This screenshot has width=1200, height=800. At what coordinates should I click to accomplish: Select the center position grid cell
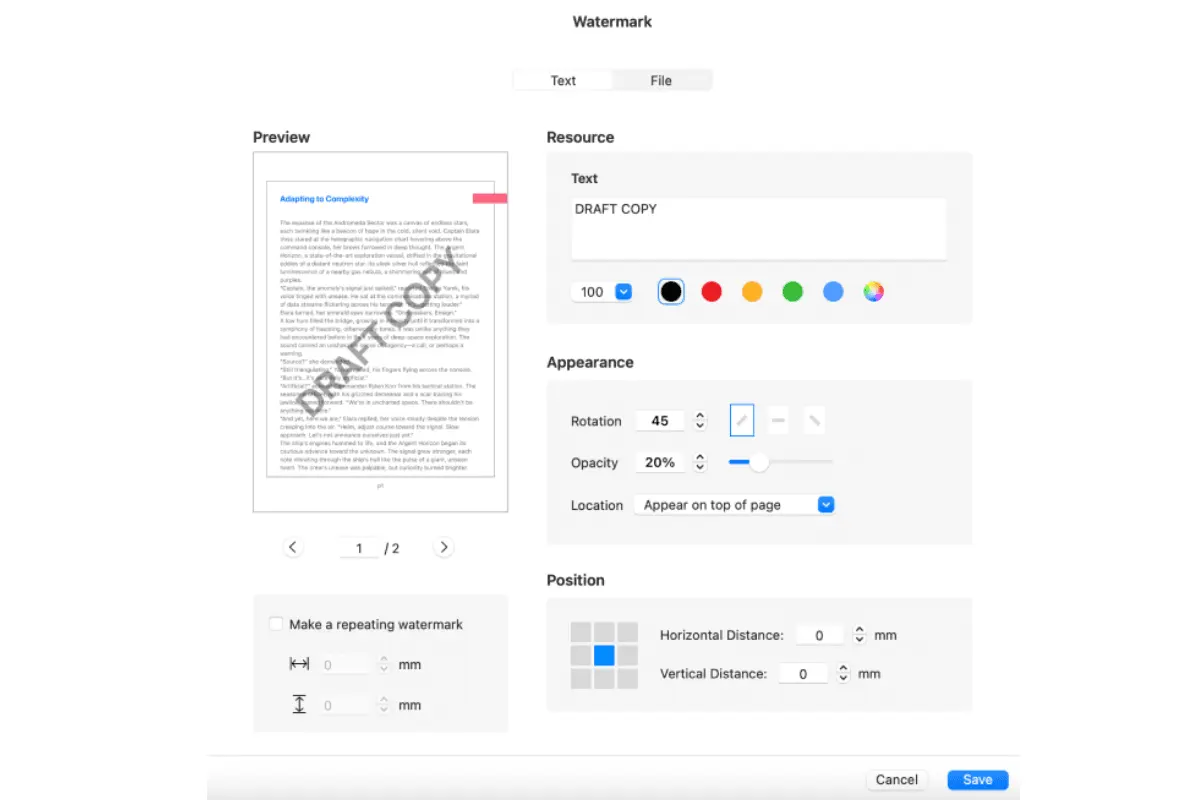(x=604, y=655)
